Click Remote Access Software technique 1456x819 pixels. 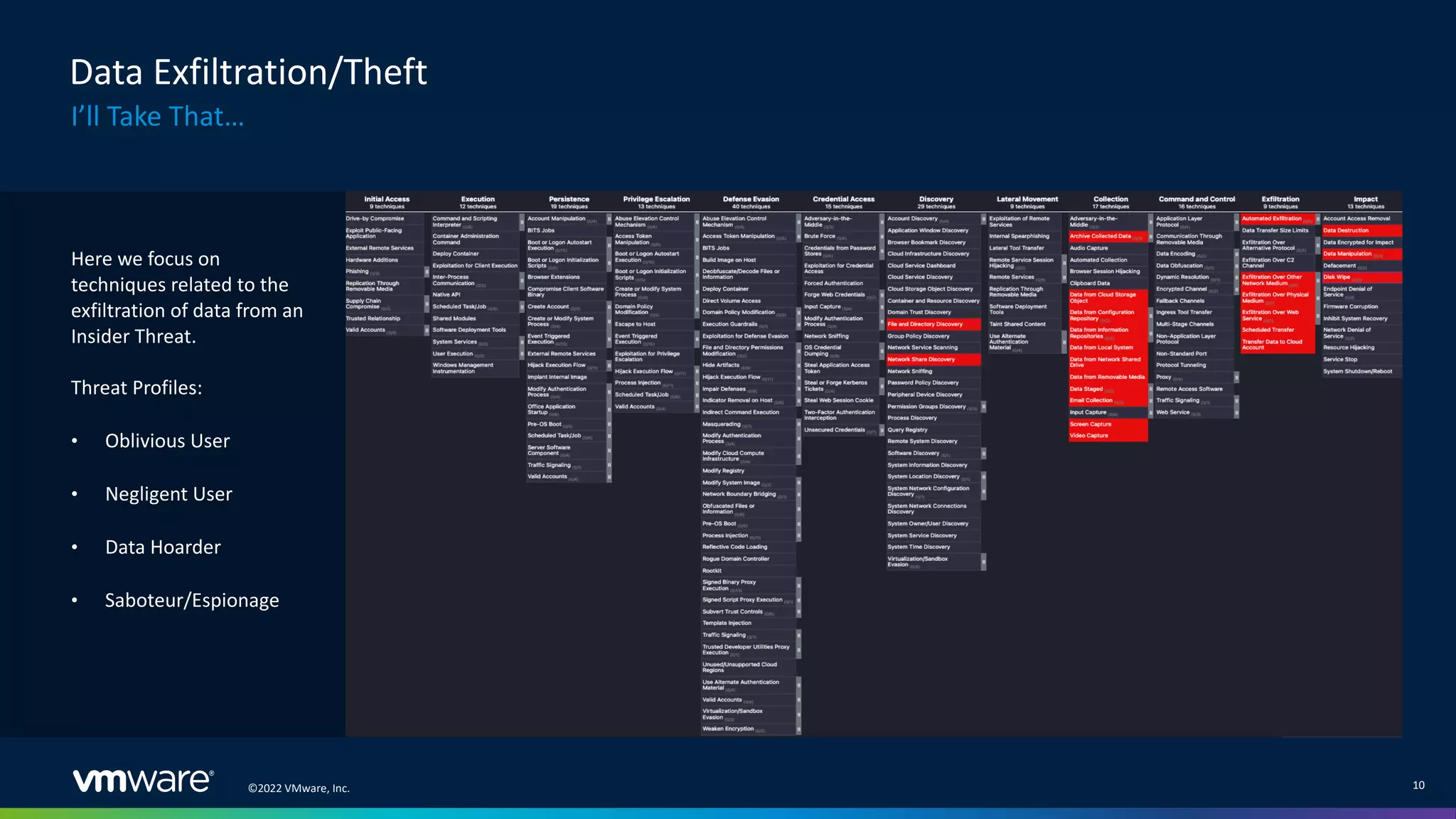(x=1194, y=389)
